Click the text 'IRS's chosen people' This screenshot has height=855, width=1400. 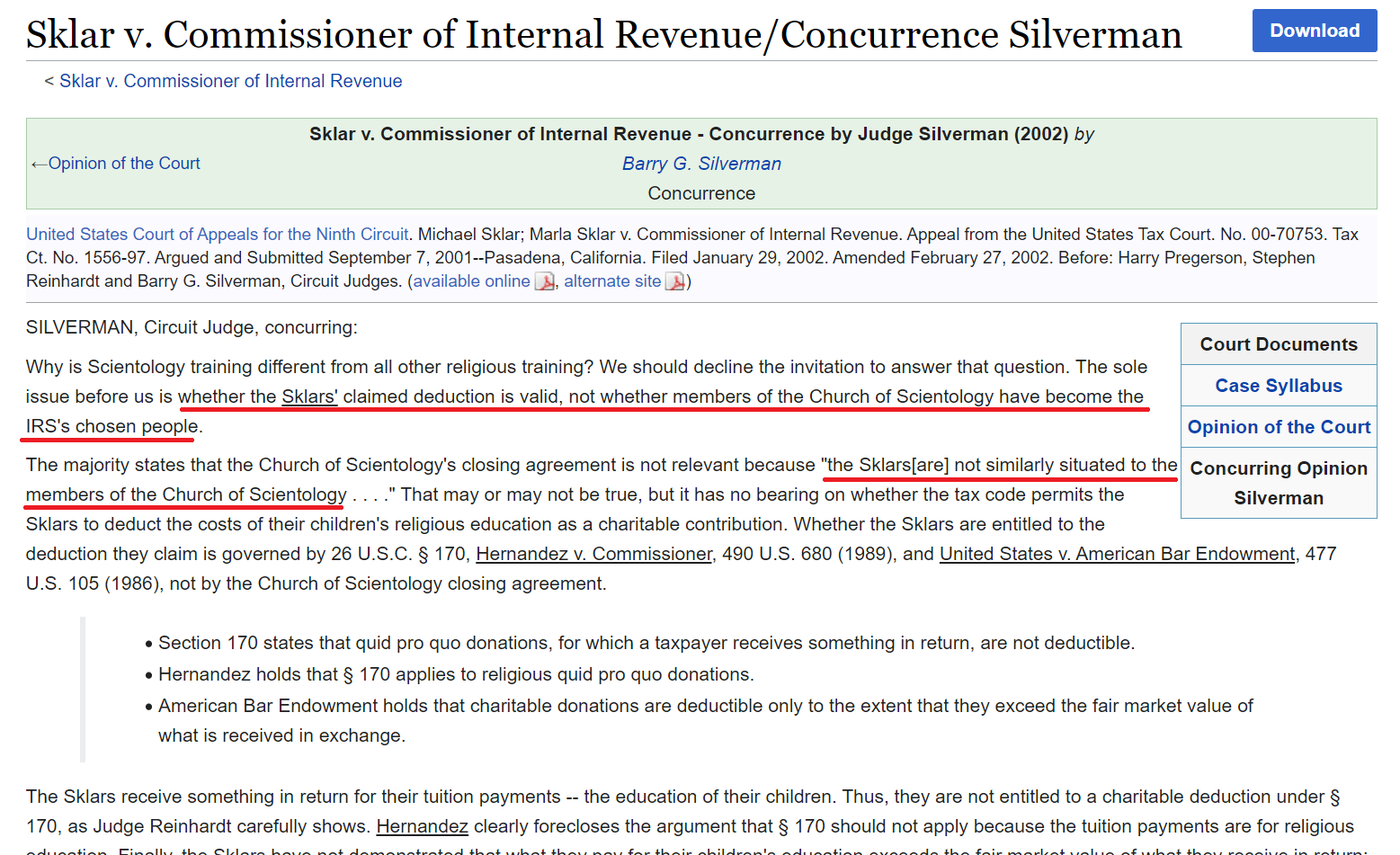[111, 426]
